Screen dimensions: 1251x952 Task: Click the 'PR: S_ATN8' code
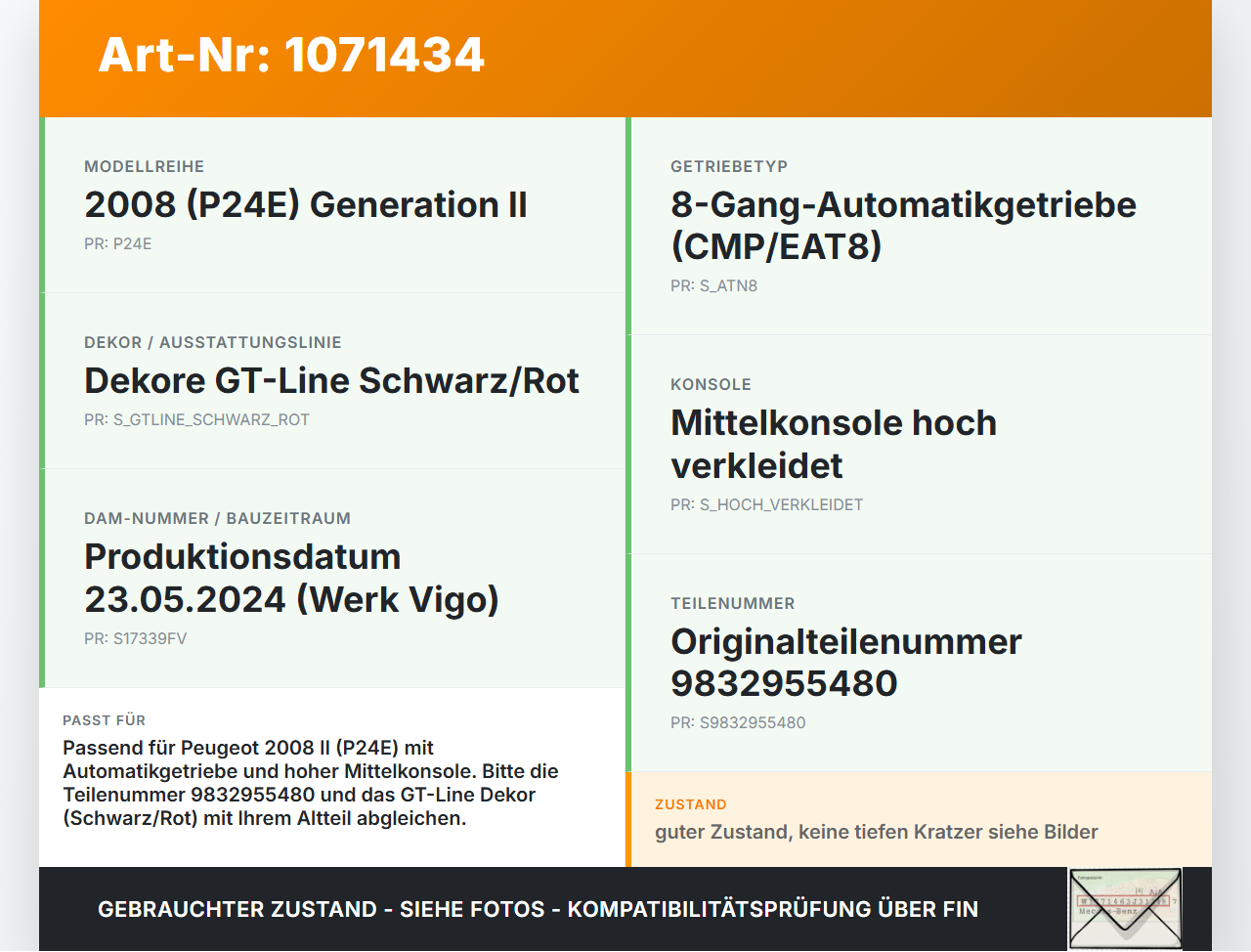tap(713, 285)
